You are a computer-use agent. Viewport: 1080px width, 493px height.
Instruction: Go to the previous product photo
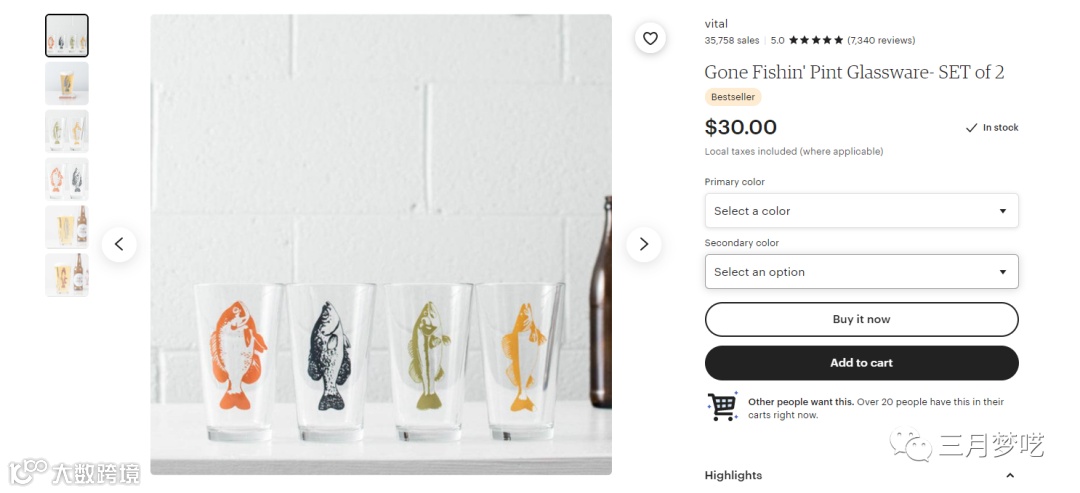(119, 244)
